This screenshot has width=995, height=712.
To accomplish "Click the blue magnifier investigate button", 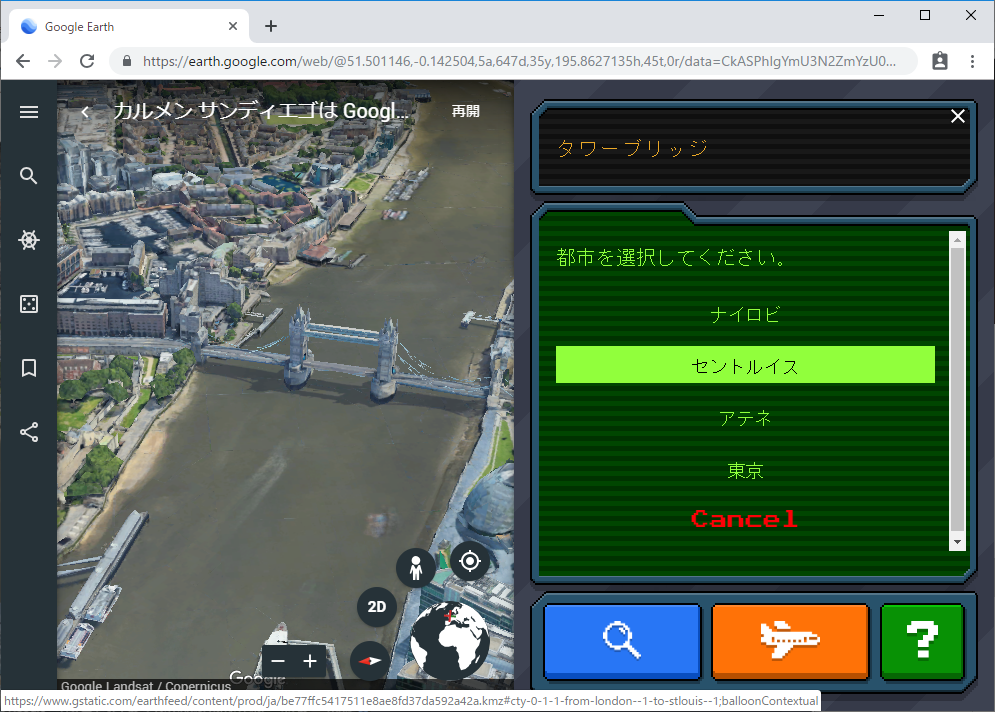I will (622, 641).
